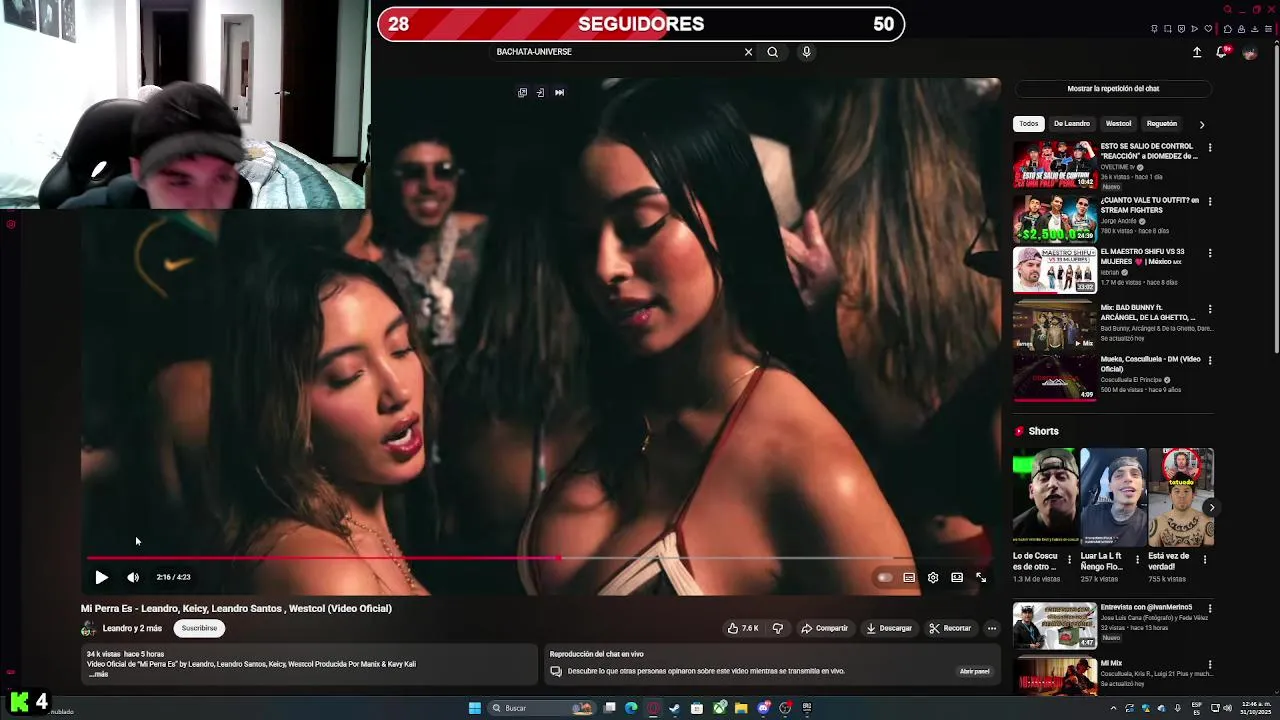This screenshot has width=1280, height=720.
Task: Open the notifications bell
Action: [1221, 52]
